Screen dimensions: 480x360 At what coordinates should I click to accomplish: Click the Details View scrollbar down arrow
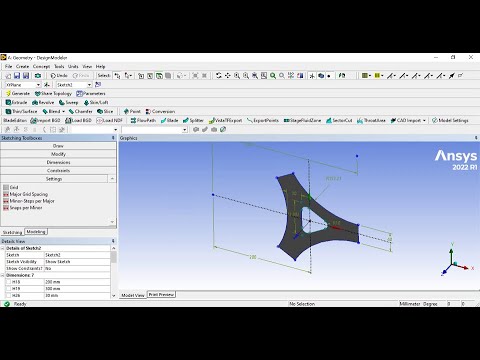[x=113, y=296]
